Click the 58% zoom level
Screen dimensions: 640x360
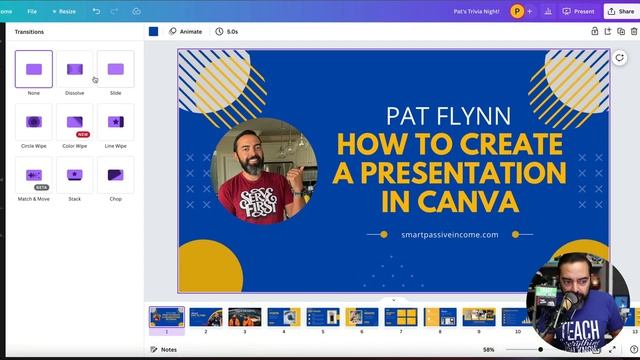click(489, 350)
